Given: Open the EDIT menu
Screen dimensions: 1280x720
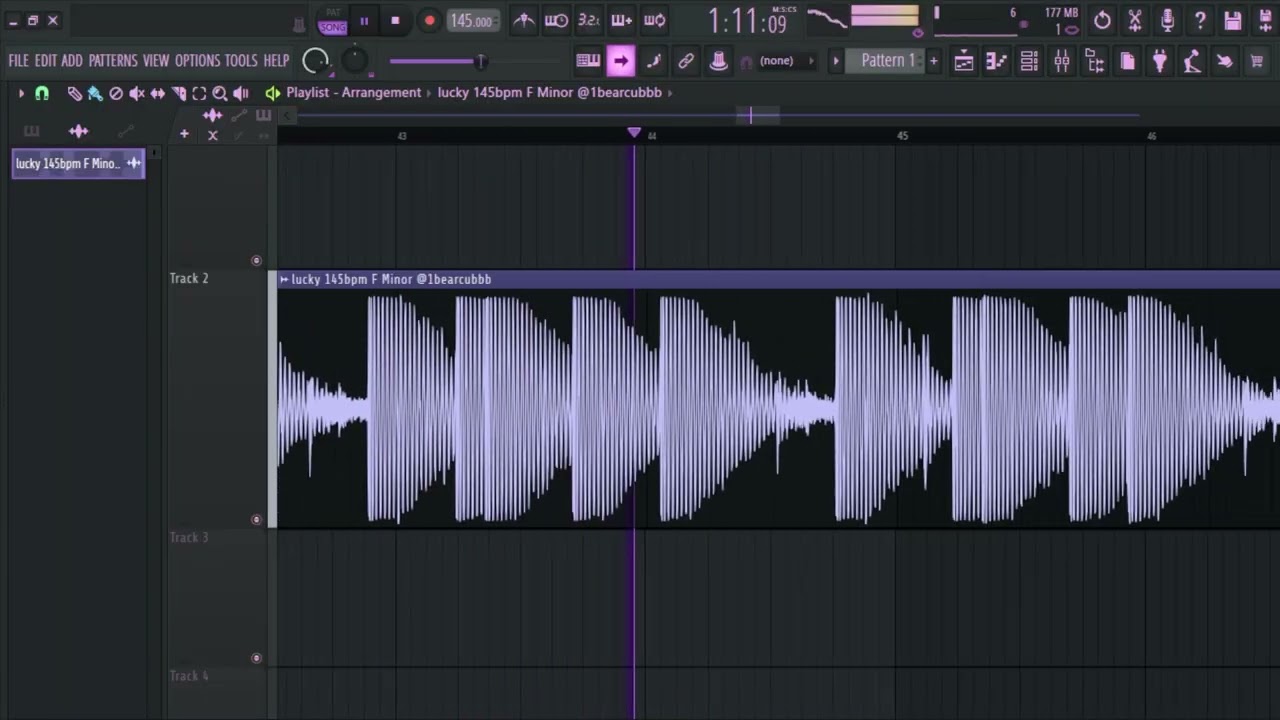Looking at the screenshot, I should (46, 61).
